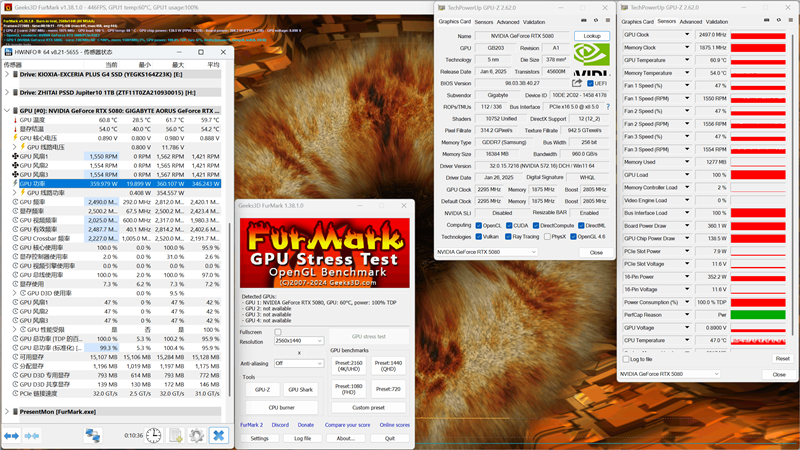Click the Lookup button in GPU-Z
Viewport: 800px width, 450px height.
[591, 36]
